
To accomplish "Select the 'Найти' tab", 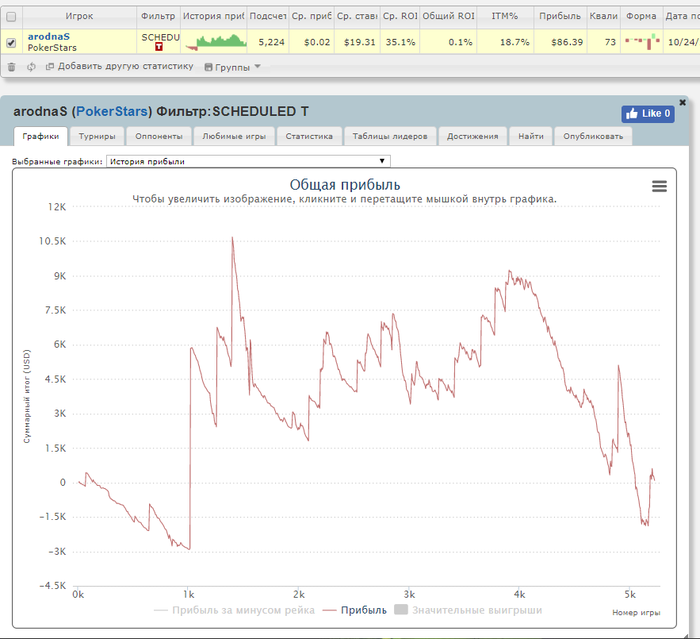I will click(x=531, y=136).
